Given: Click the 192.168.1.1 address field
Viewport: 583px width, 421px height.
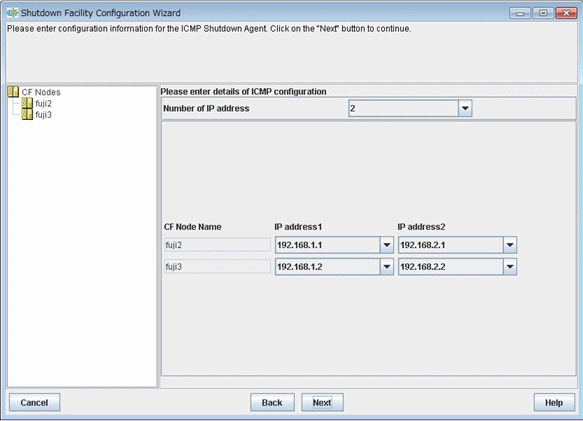Looking at the screenshot, I should (328, 245).
